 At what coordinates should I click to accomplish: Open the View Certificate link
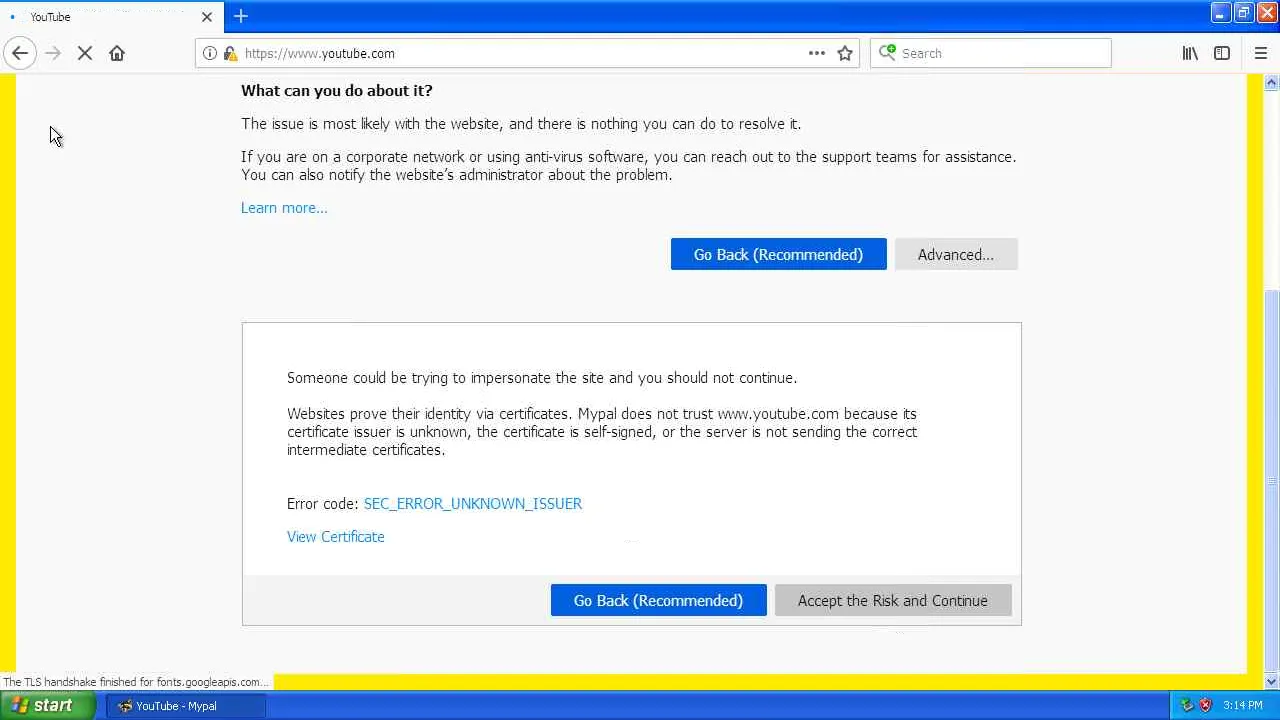click(336, 537)
